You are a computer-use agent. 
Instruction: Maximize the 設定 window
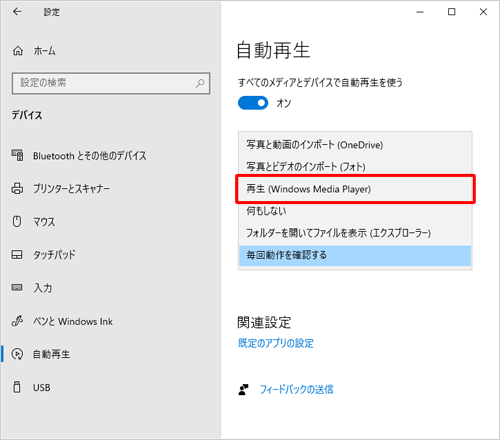tap(452, 12)
